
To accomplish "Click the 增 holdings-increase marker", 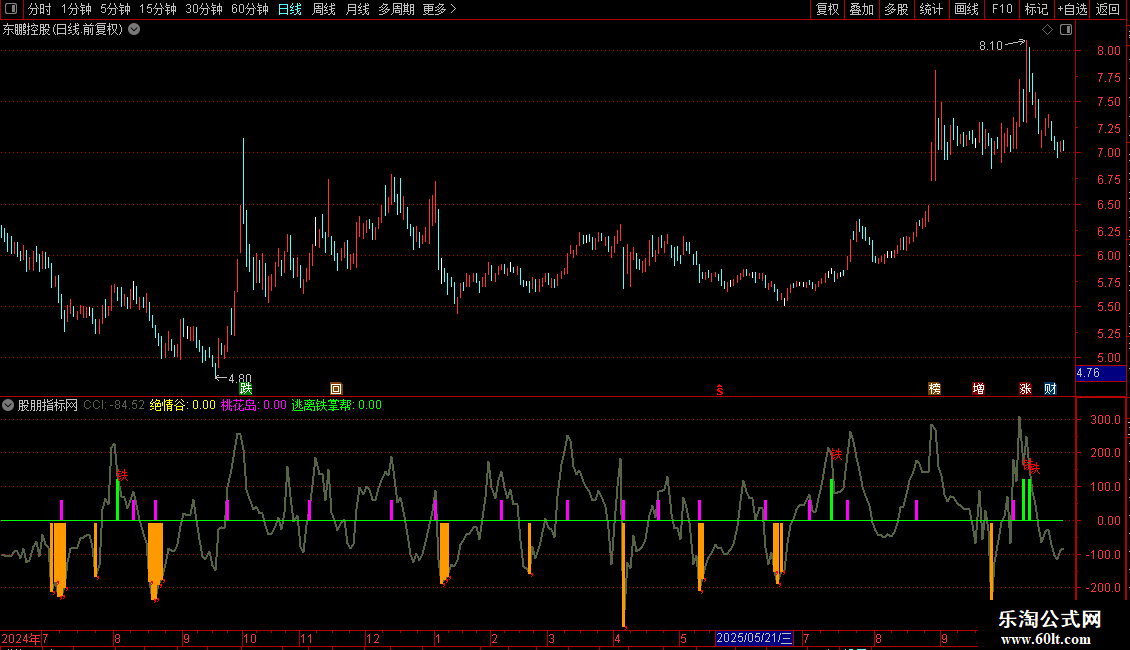I will [x=979, y=389].
